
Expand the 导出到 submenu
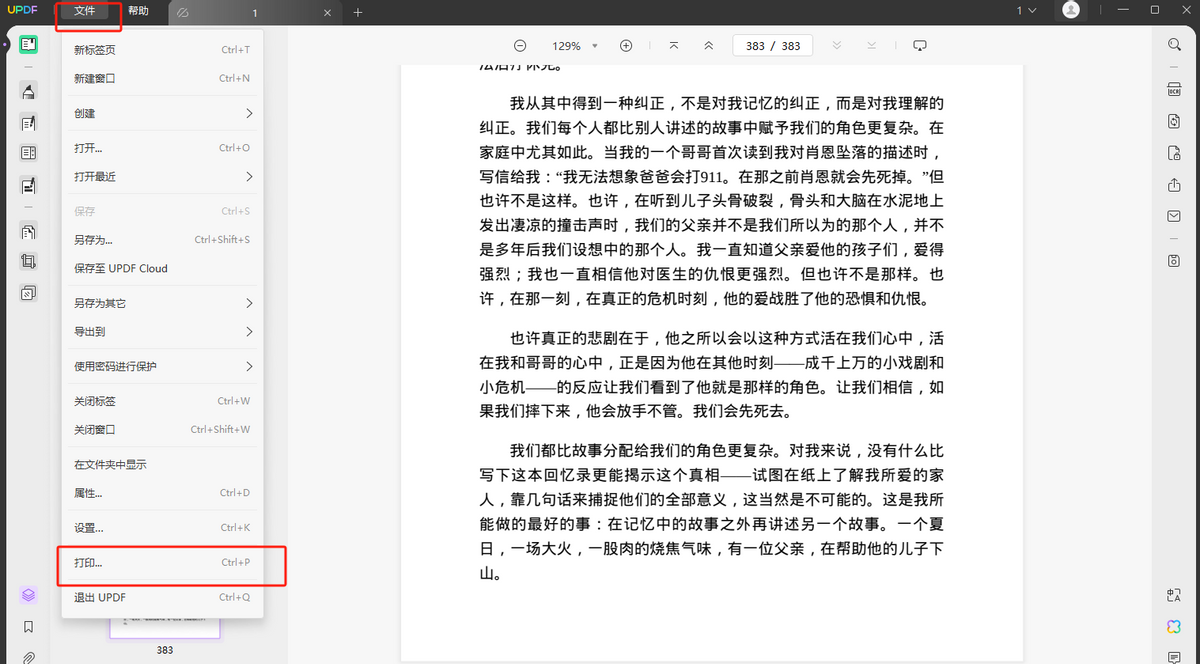pyautogui.click(x=162, y=331)
